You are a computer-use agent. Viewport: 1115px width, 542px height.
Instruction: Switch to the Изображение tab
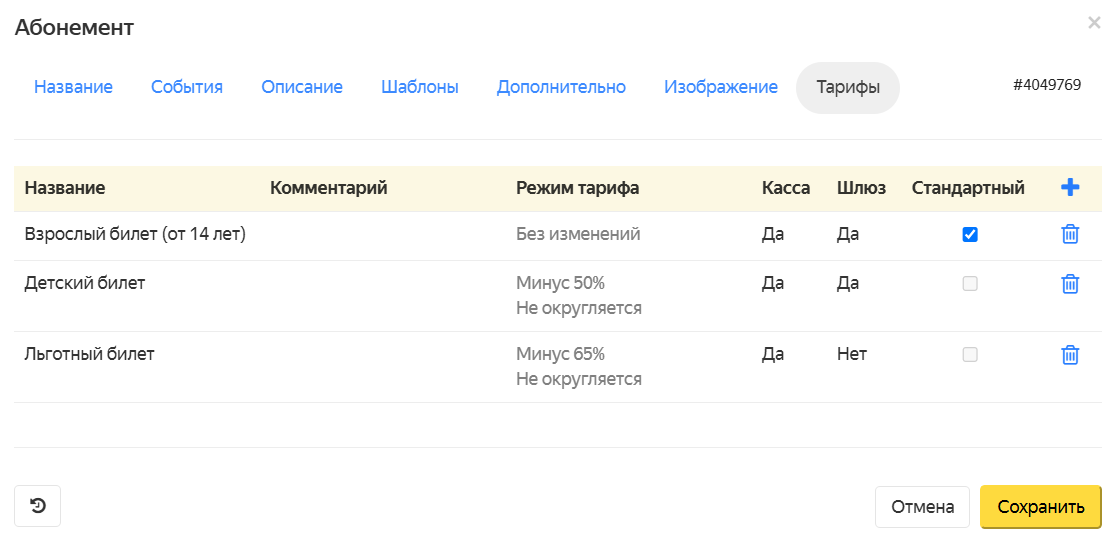click(721, 88)
